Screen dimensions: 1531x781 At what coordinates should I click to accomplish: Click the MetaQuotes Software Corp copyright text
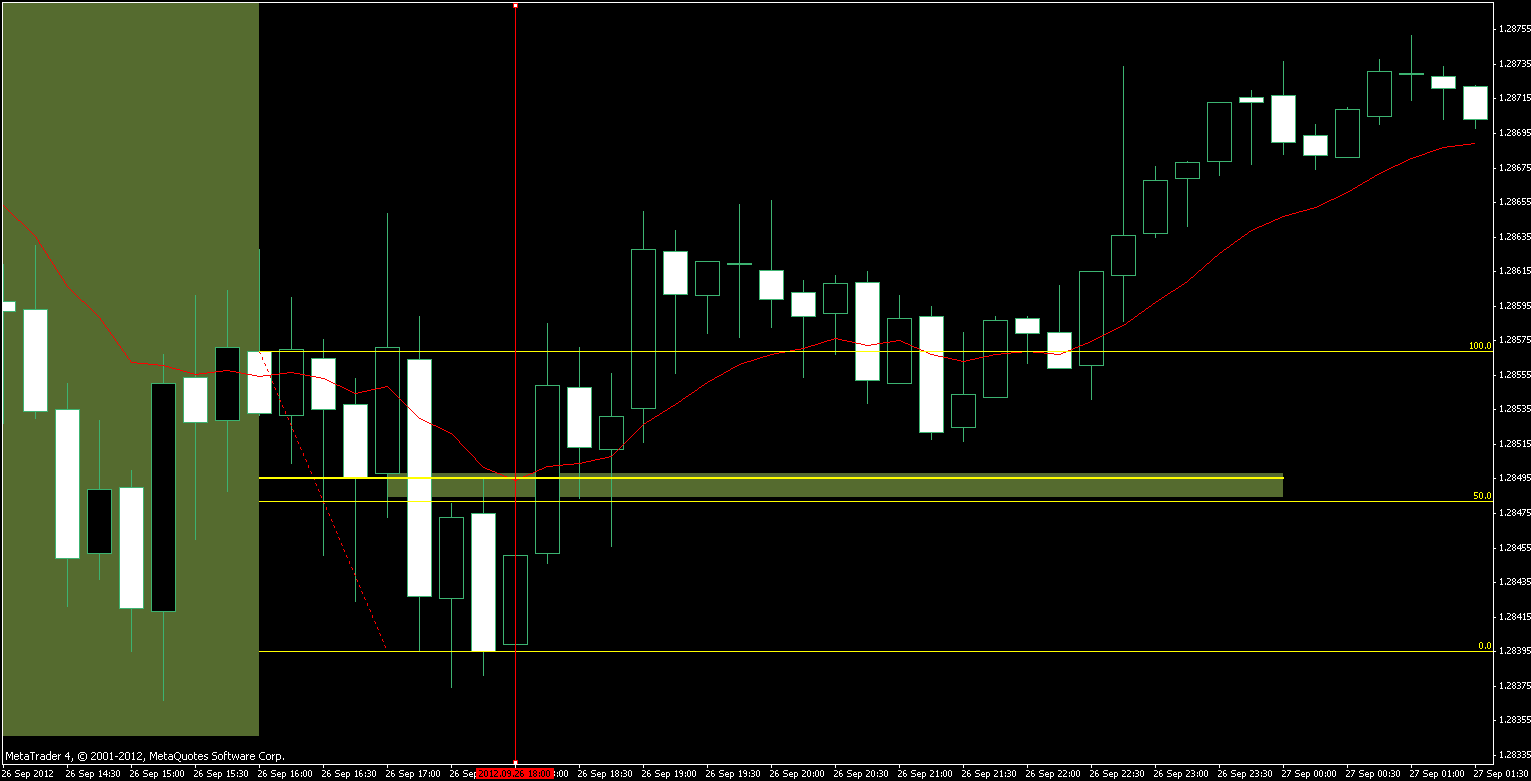[145, 756]
